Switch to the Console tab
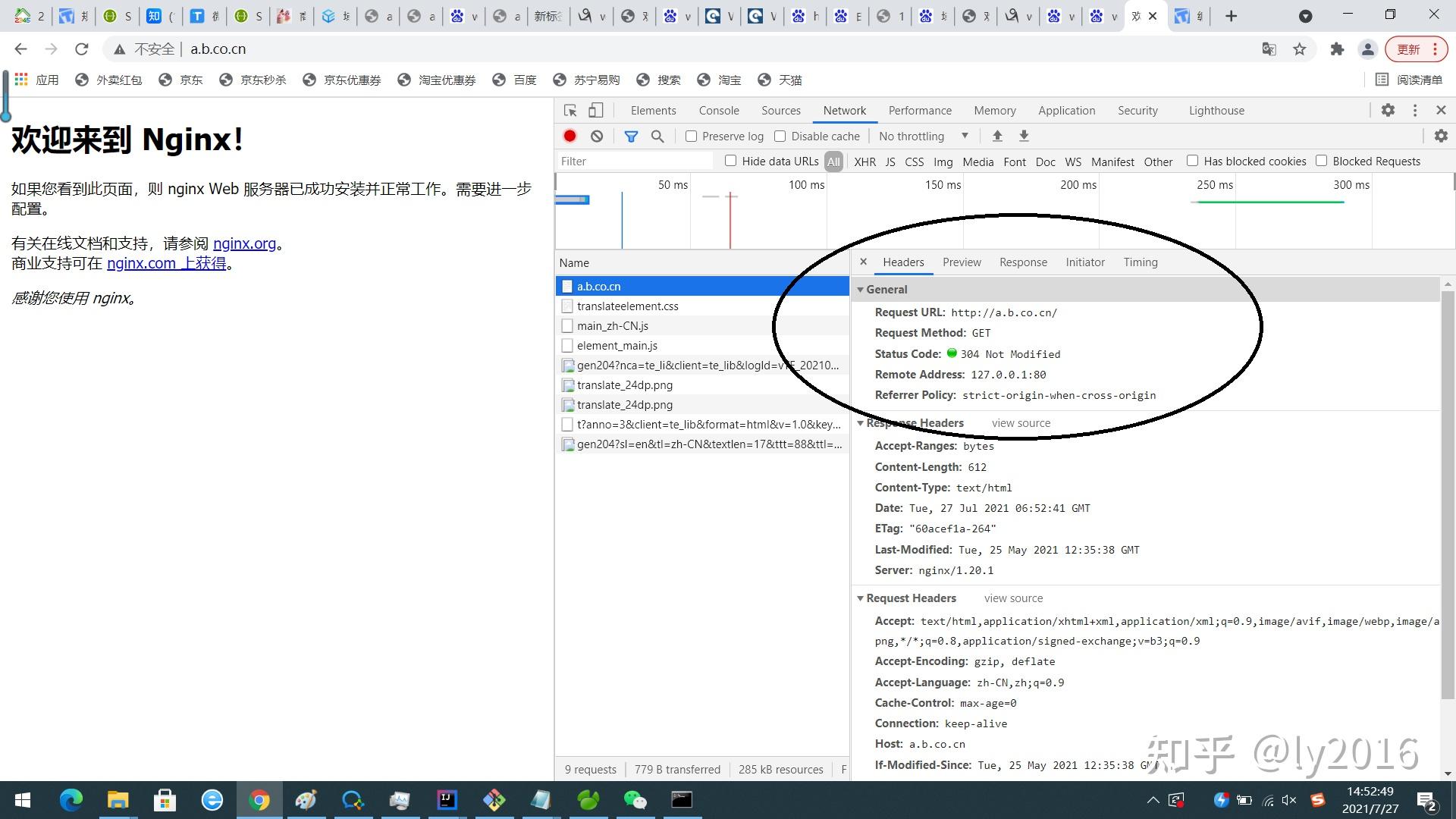 tap(718, 110)
